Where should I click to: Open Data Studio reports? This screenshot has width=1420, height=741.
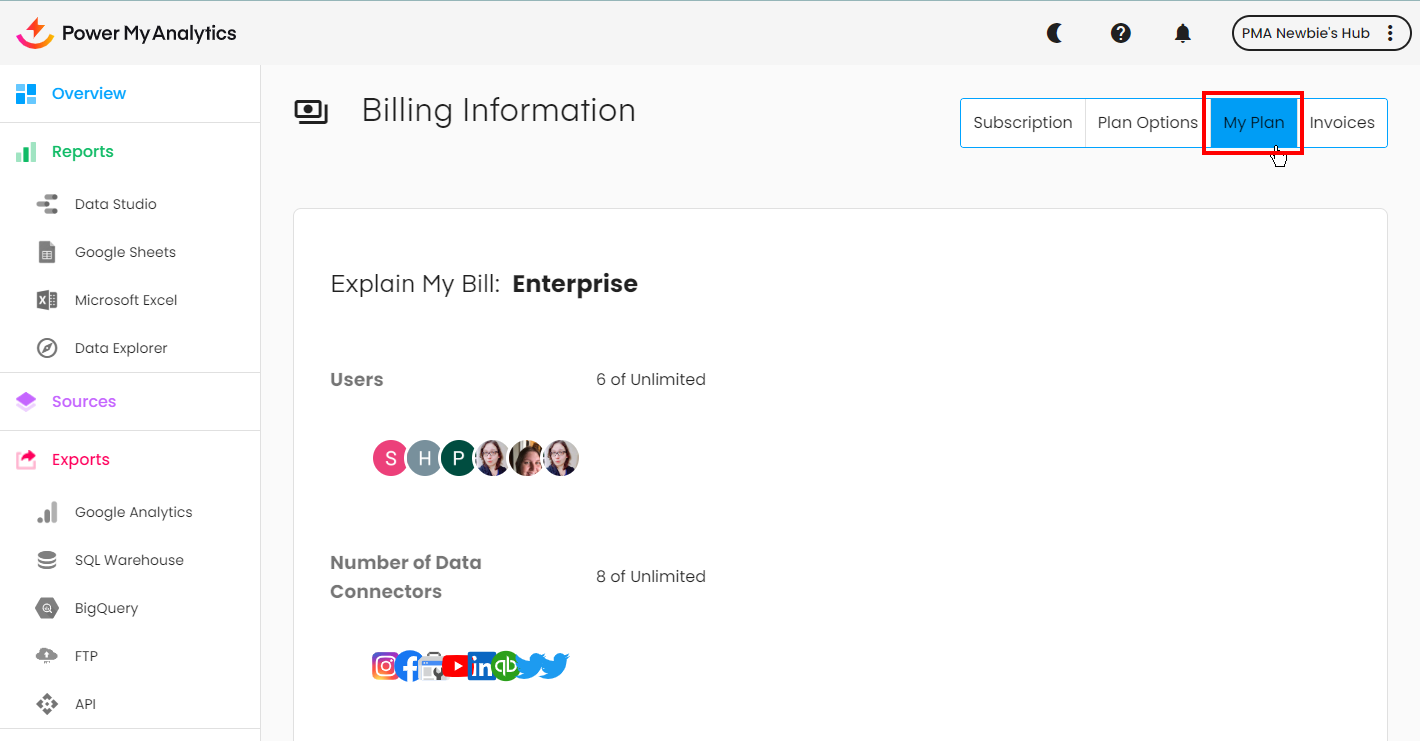115,204
